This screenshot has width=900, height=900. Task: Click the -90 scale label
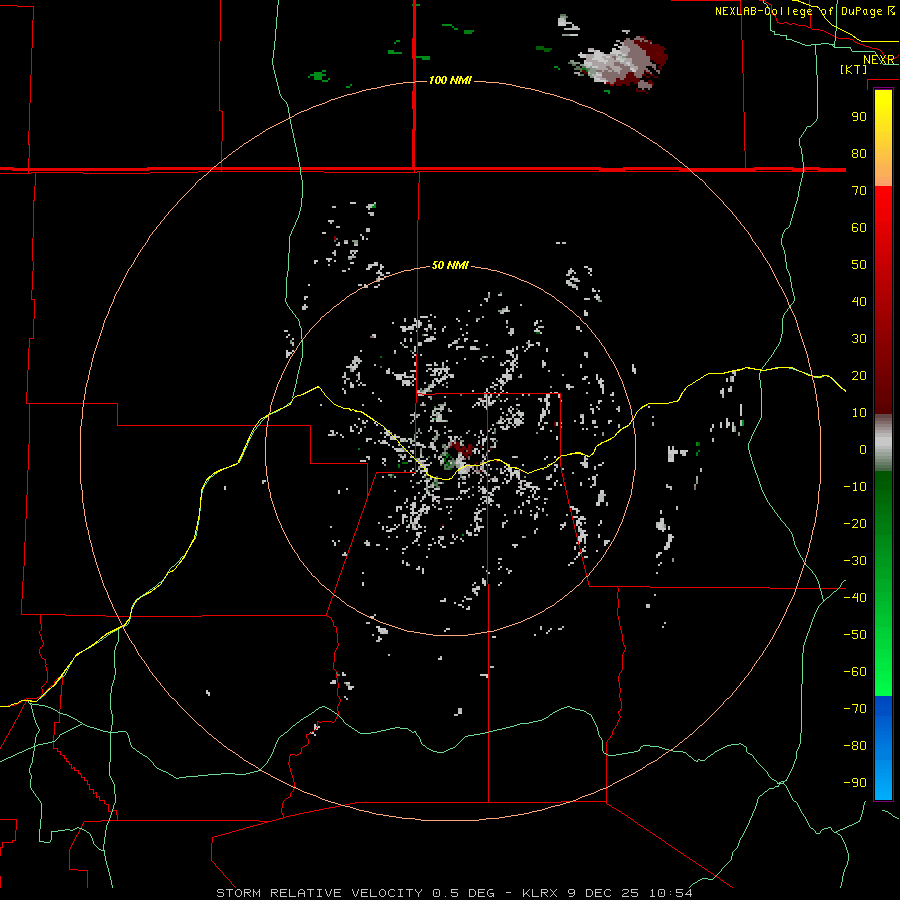click(x=855, y=783)
